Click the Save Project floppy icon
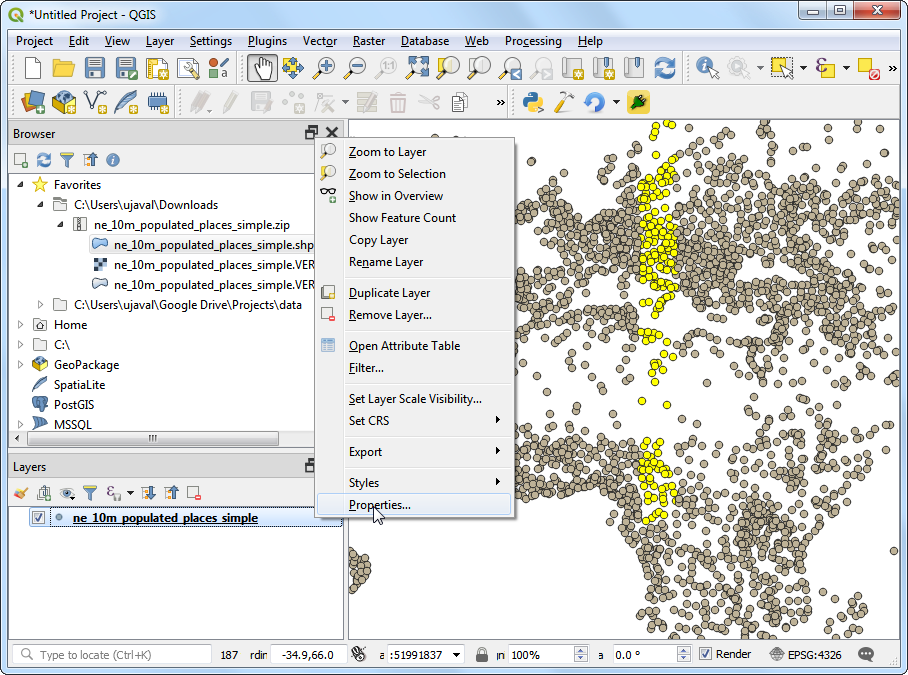Viewport: 908px width, 675px height. (95, 68)
